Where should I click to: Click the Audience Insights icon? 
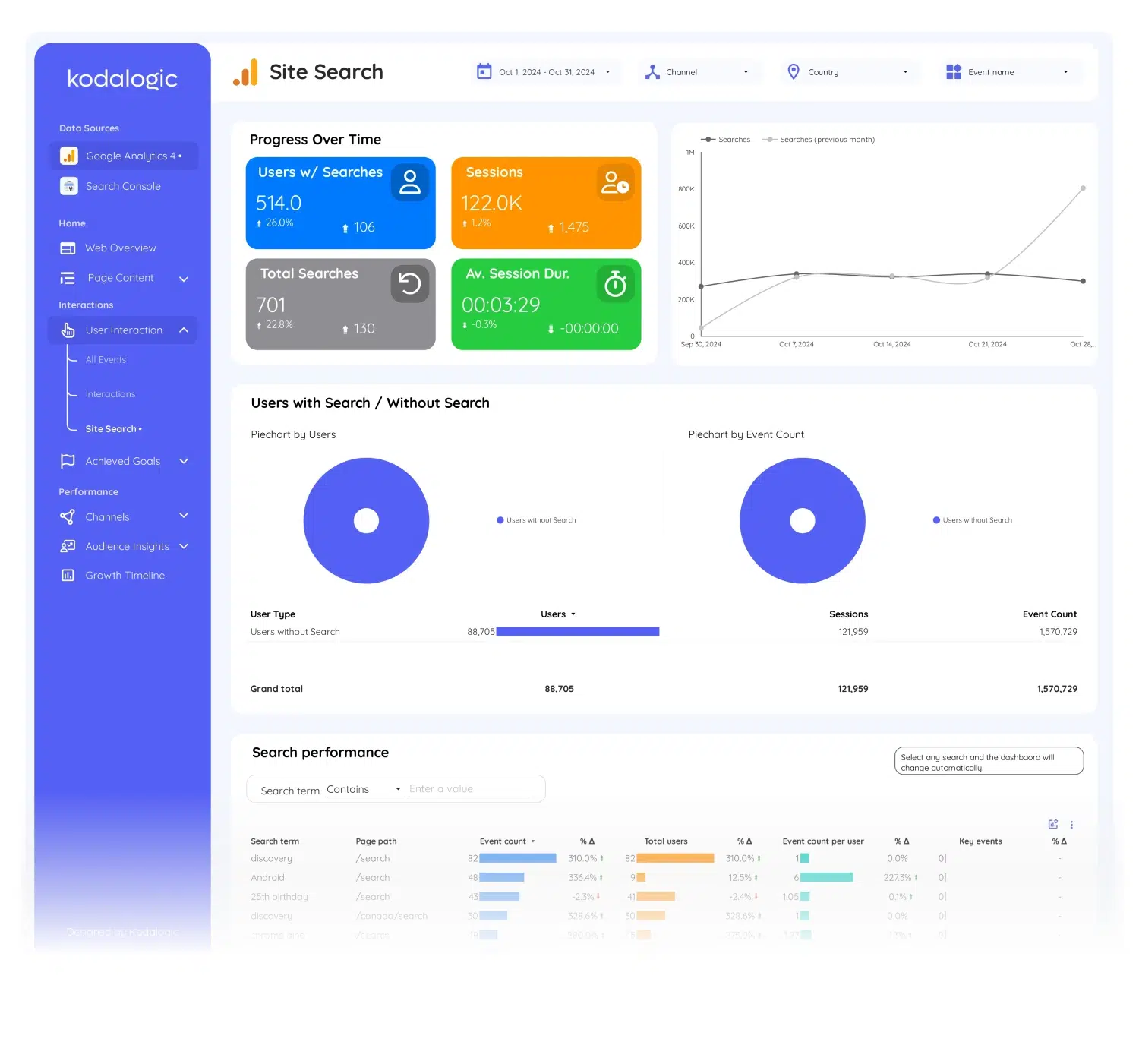click(x=68, y=546)
